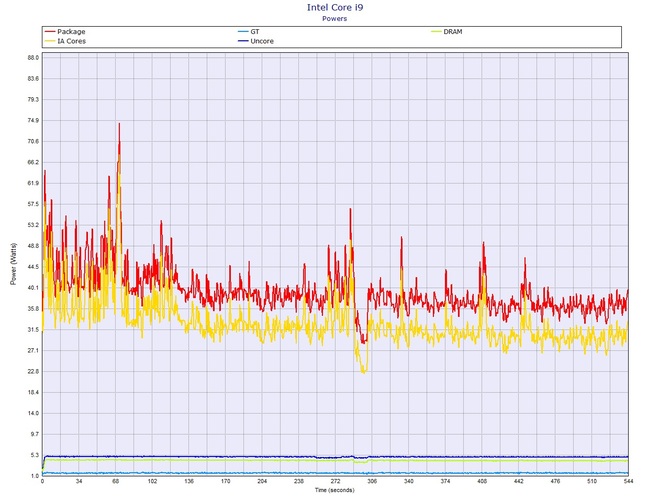
Task: Click the 74.9 power axis value
Action: point(34,120)
